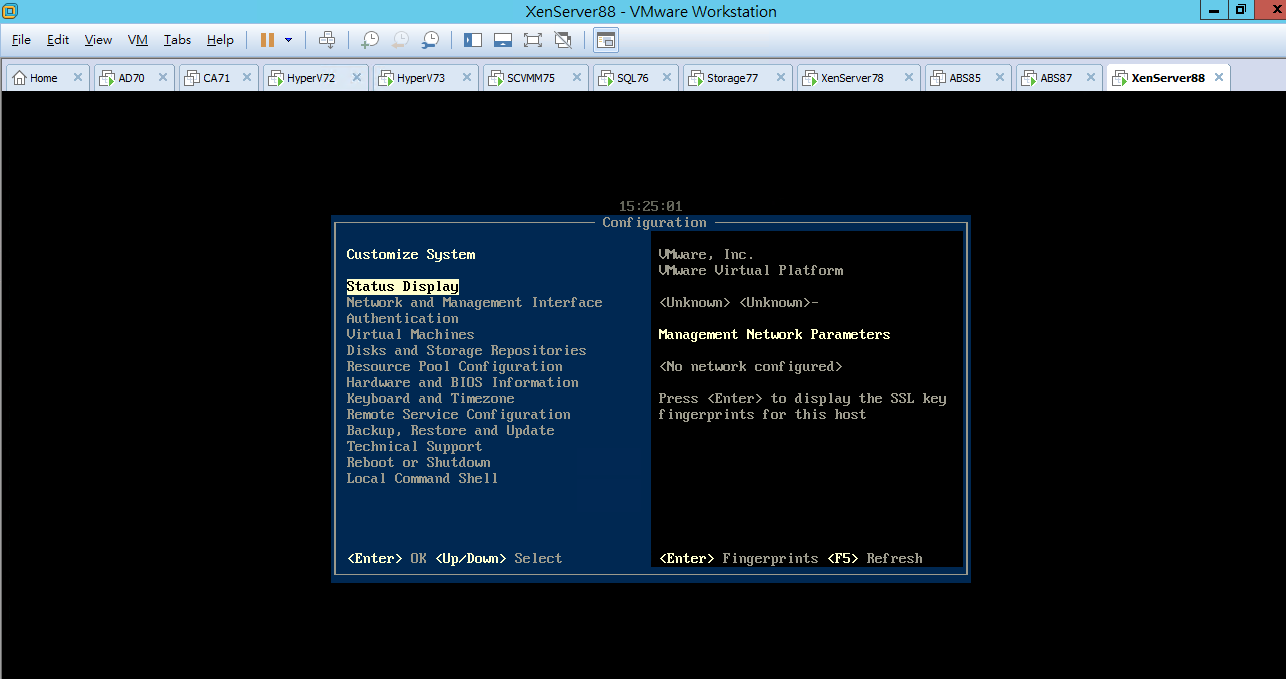Select Resource Pool Configuration
This screenshot has width=1287, height=679.
[454, 366]
